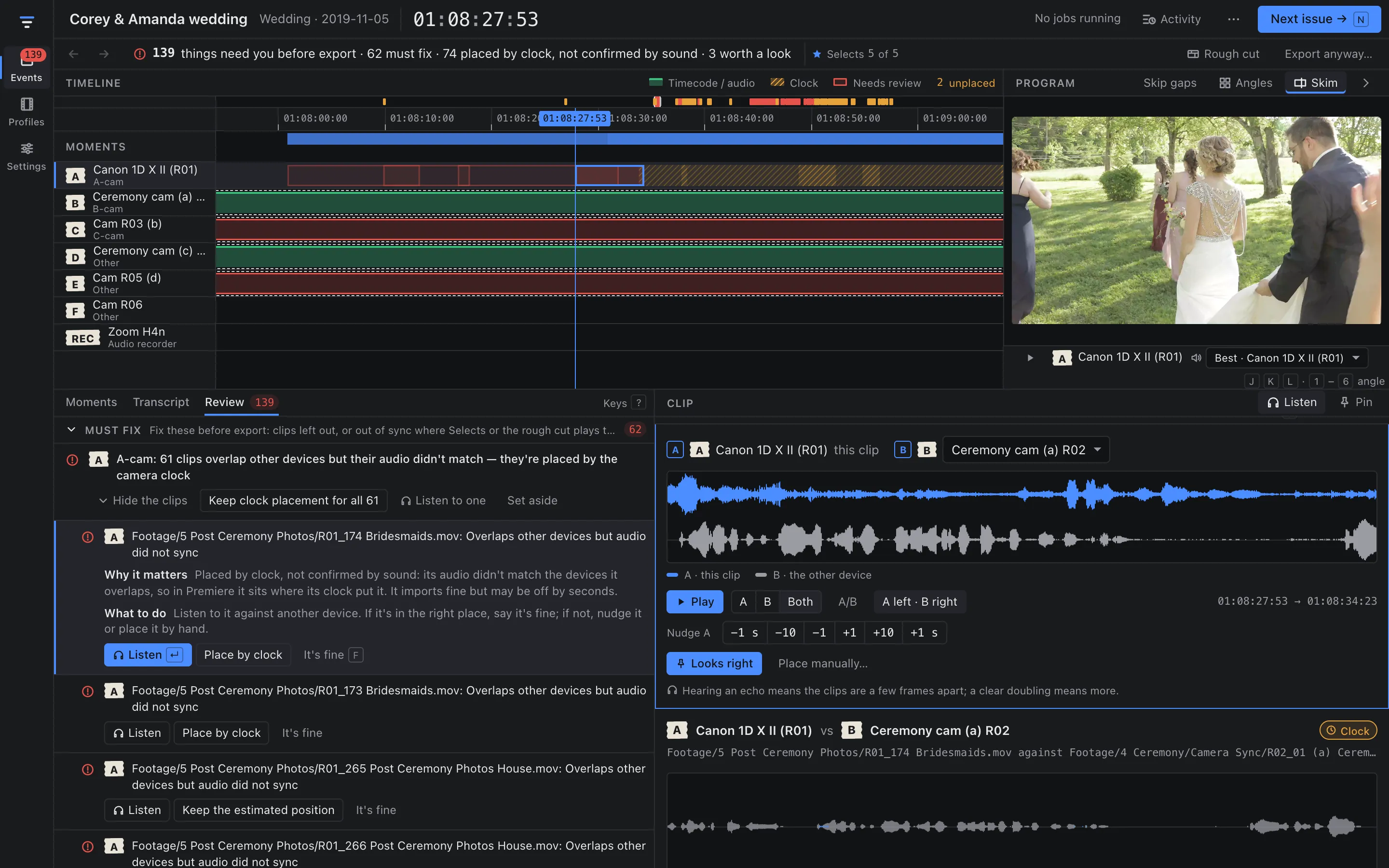Toggle Skip gaps in the Program panel

[x=1169, y=83]
